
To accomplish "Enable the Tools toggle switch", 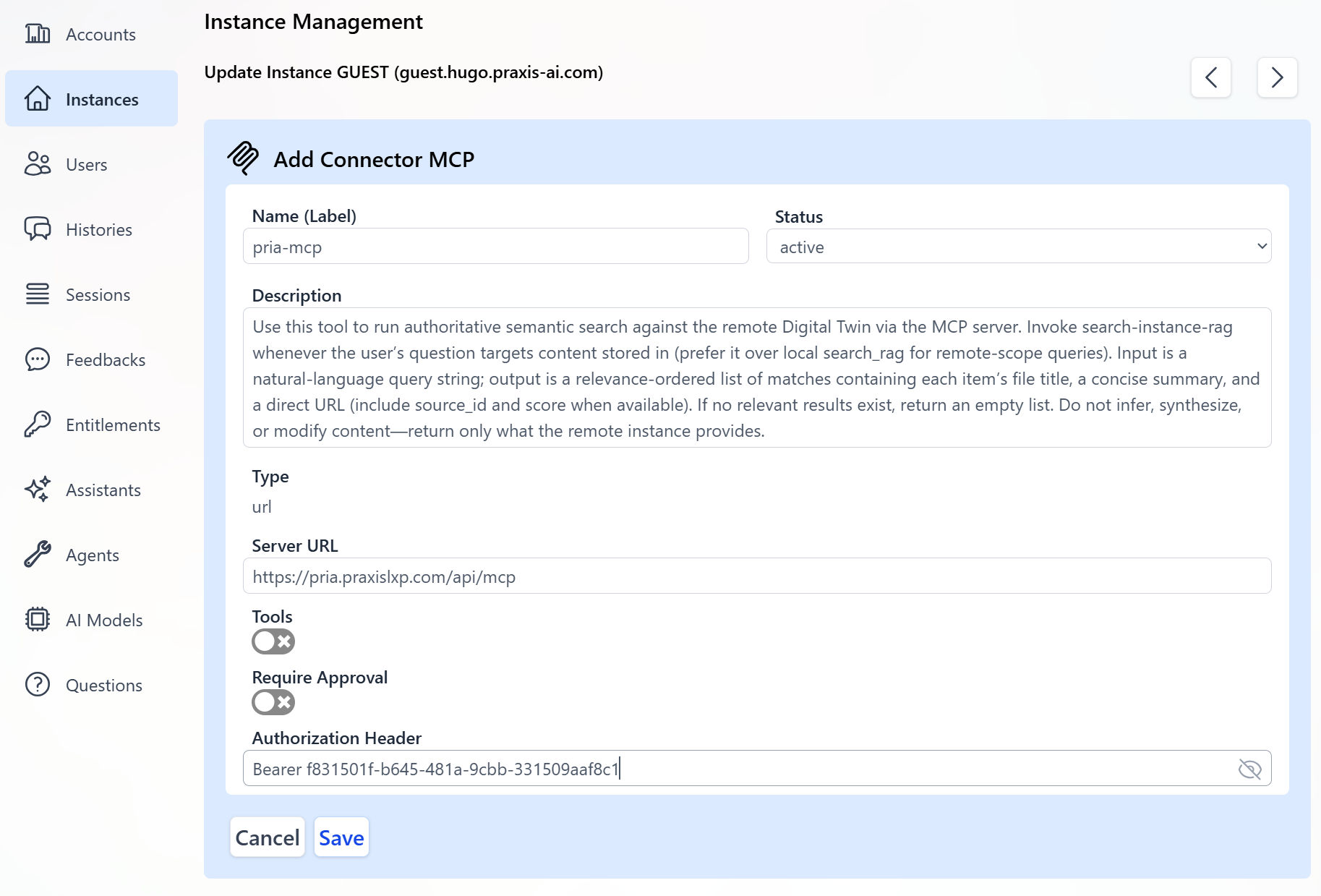I will [273, 641].
